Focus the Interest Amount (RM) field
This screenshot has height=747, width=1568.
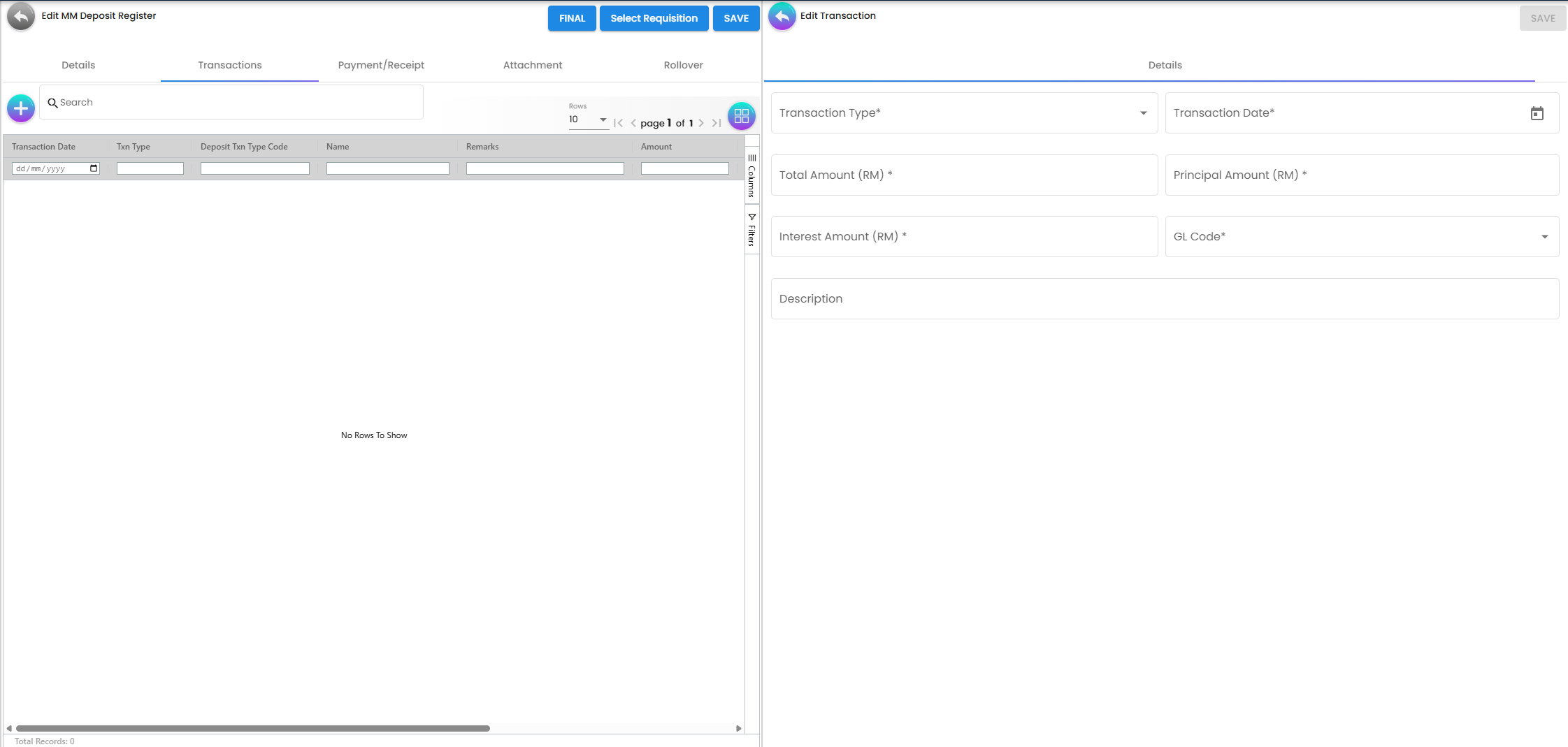point(964,237)
